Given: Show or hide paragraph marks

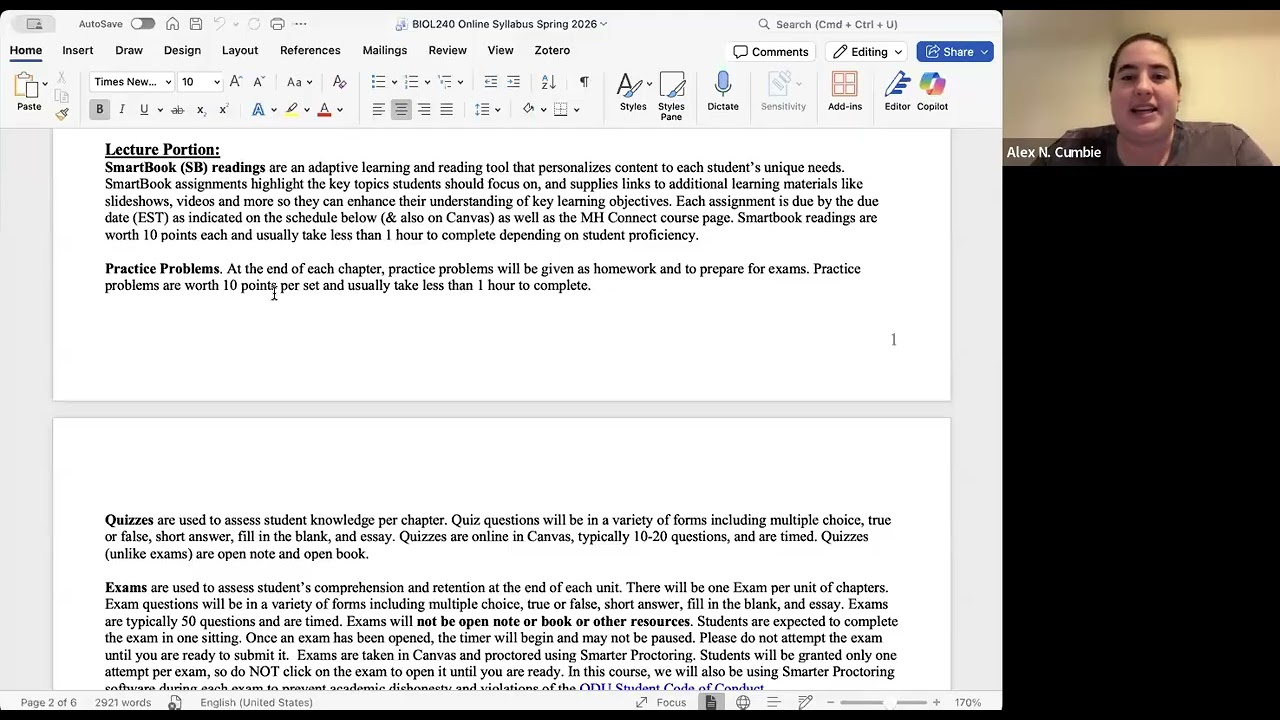Looking at the screenshot, I should [584, 82].
